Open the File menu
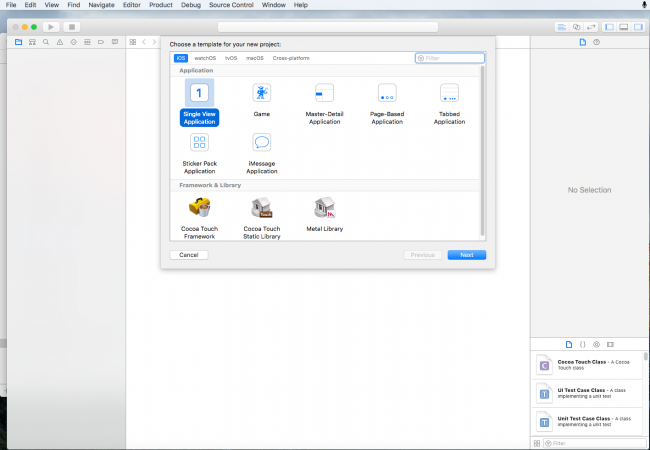 tap(11, 5)
